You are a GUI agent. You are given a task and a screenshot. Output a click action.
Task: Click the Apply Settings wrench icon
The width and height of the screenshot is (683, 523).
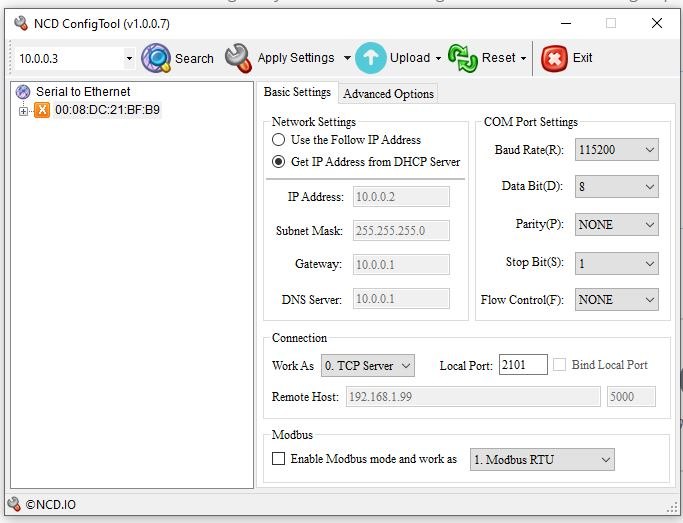pos(238,58)
